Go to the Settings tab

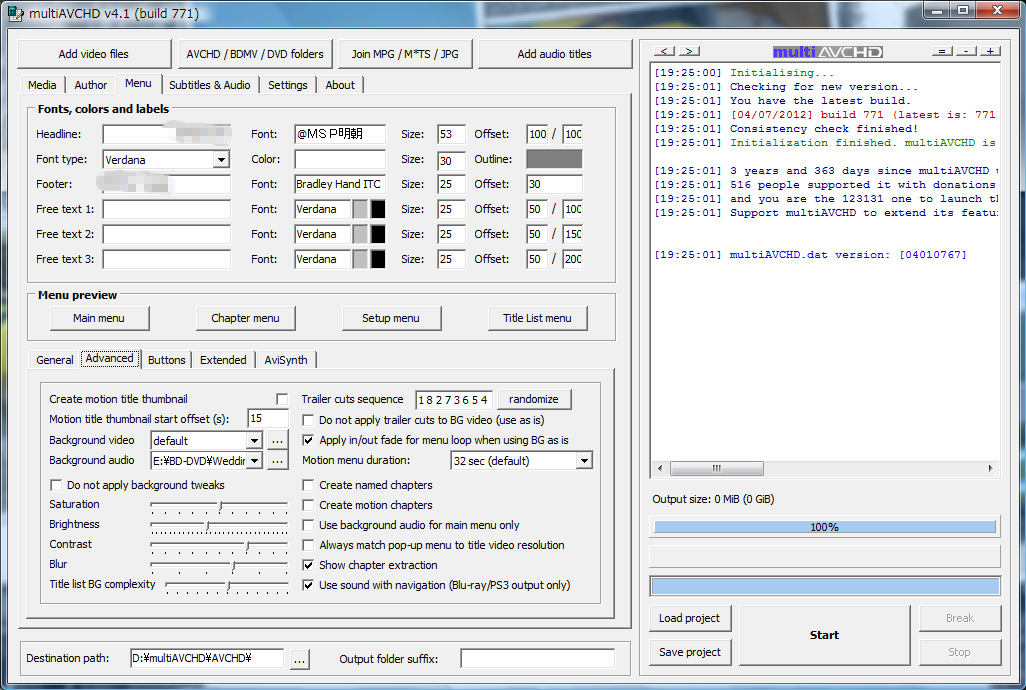pyautogui.click(x=287, y=85)
